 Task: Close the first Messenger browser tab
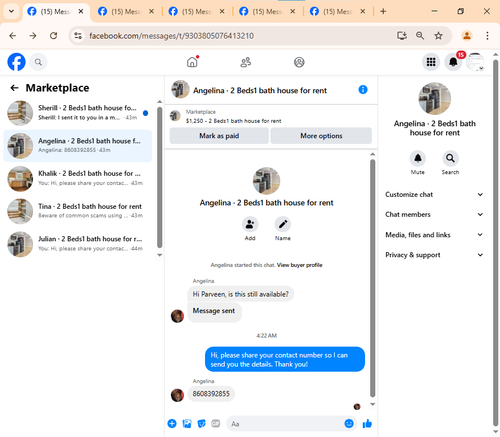(81, 11)
